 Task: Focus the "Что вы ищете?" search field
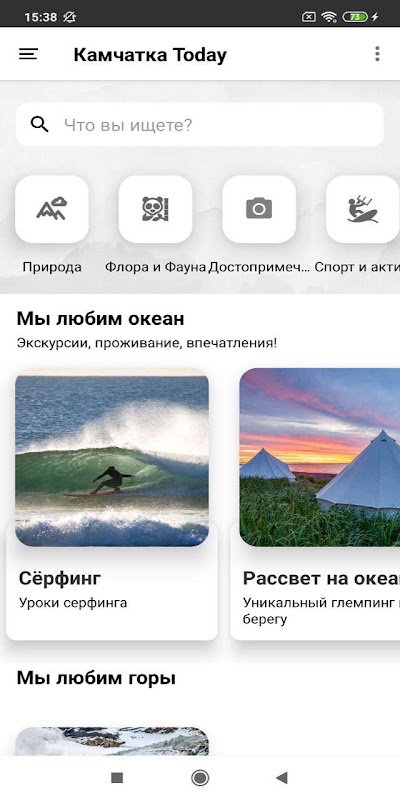[200, 124]
